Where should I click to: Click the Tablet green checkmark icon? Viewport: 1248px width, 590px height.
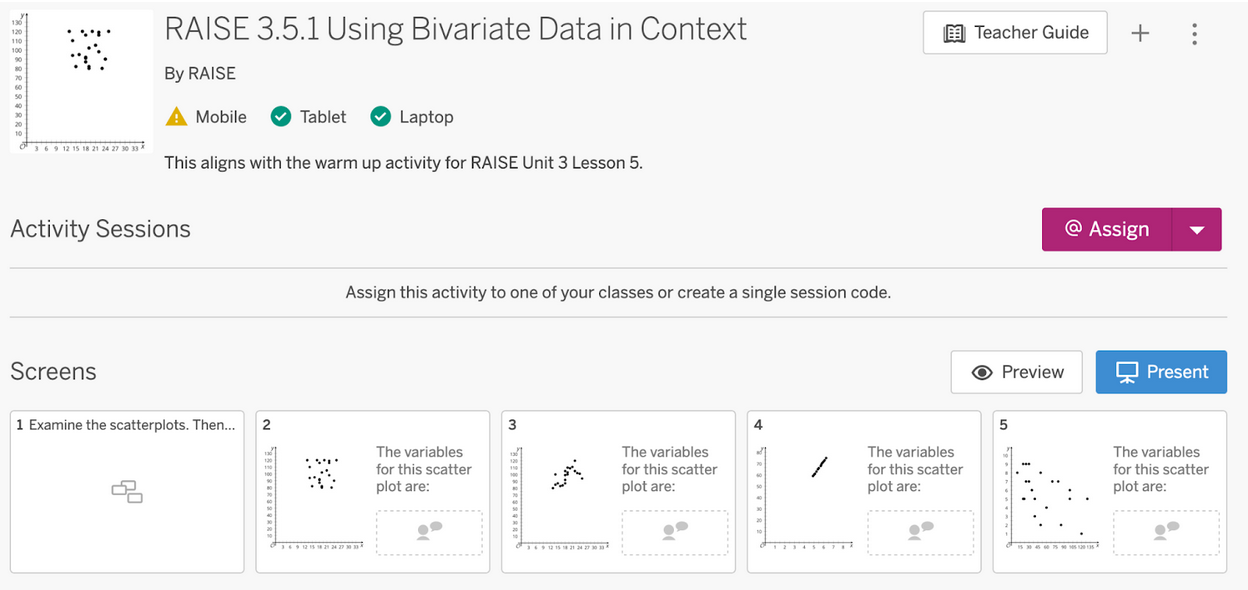[281, 117]
